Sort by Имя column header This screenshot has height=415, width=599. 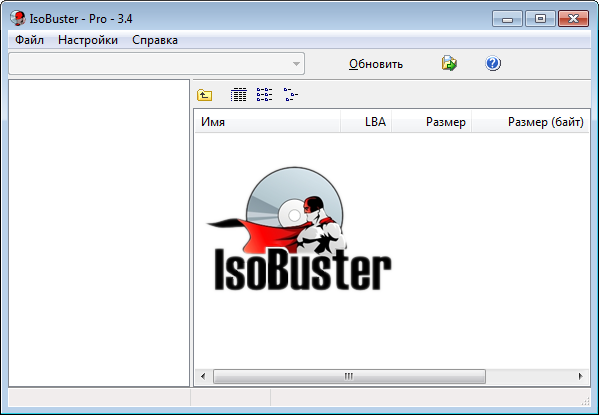pos(268,122)
